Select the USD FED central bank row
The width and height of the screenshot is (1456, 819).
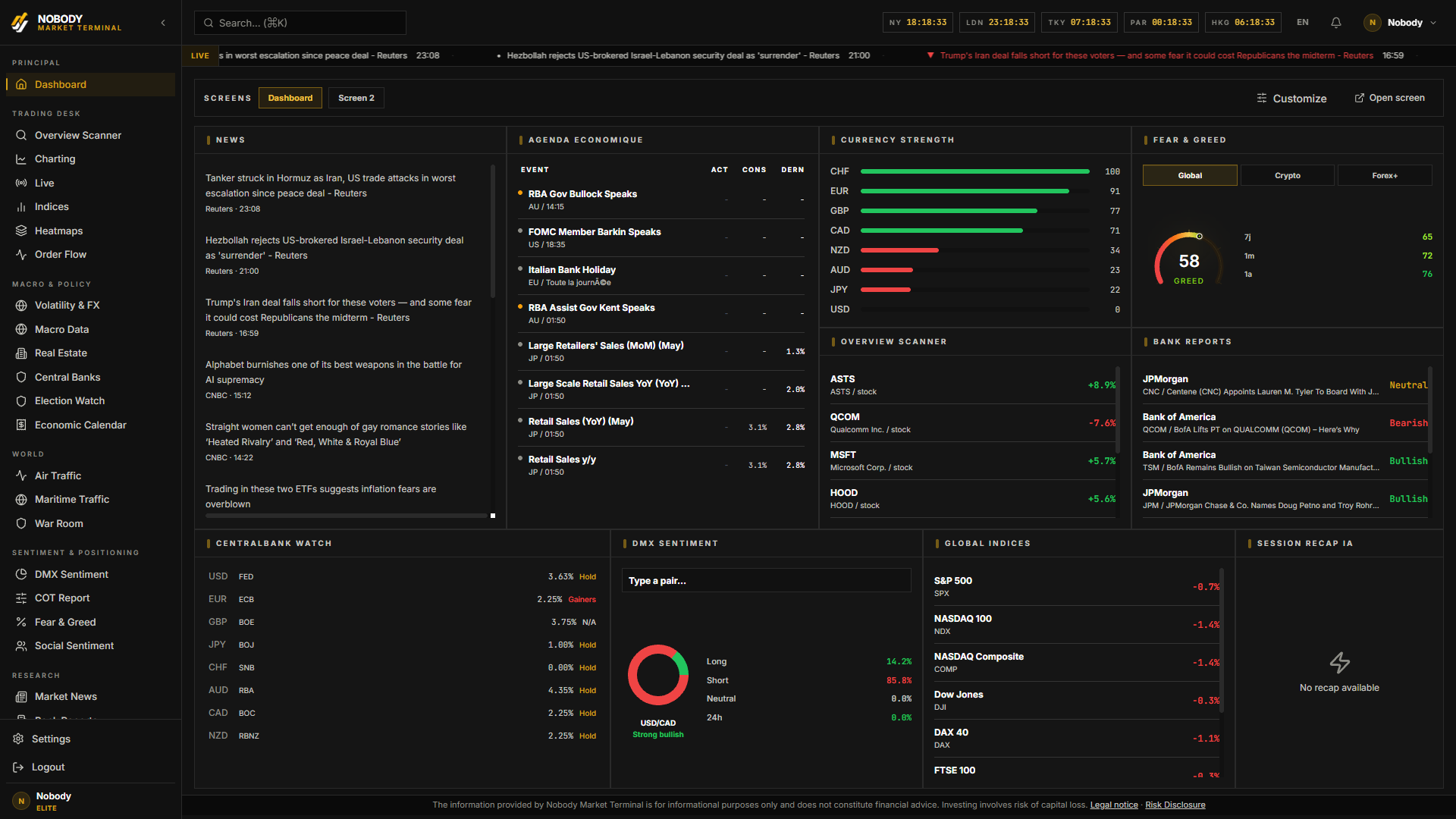(402, 576)
